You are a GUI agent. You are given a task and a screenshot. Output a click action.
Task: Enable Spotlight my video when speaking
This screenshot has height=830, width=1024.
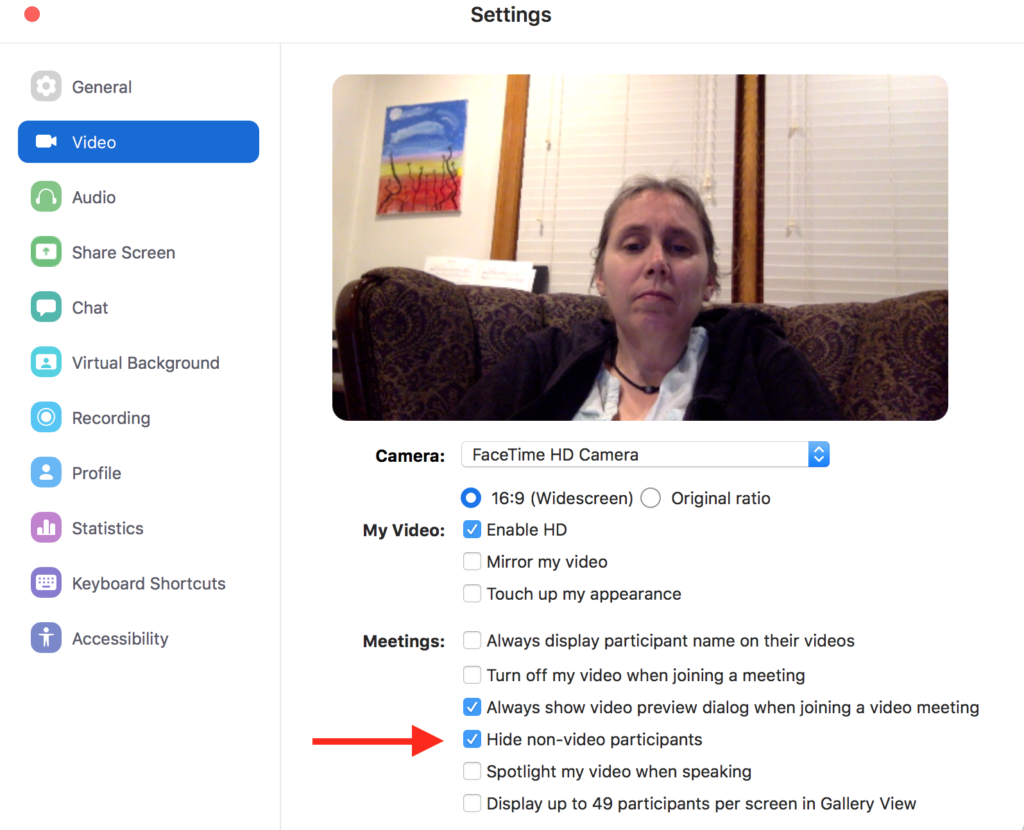[472, 771]
